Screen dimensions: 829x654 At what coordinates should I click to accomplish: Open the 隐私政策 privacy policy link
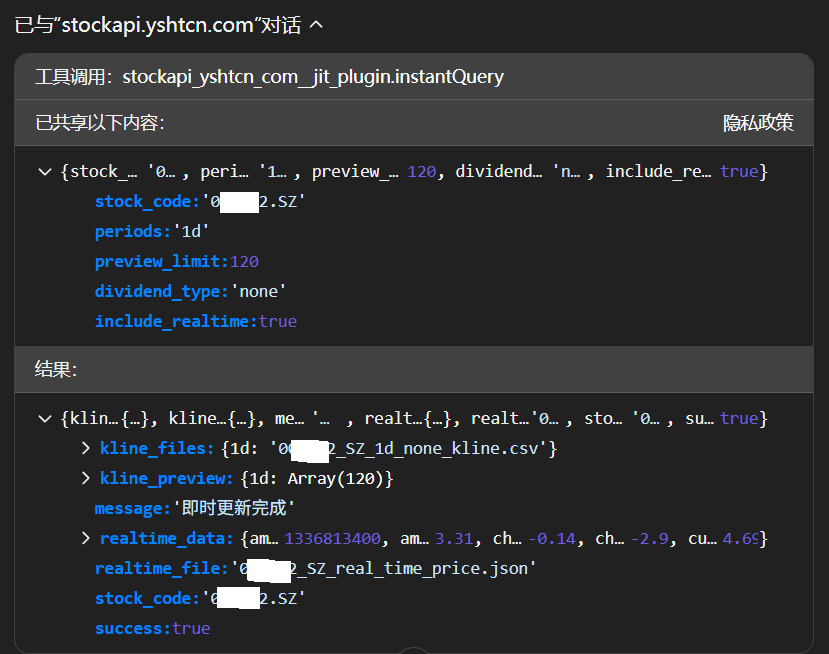point(758,123)
